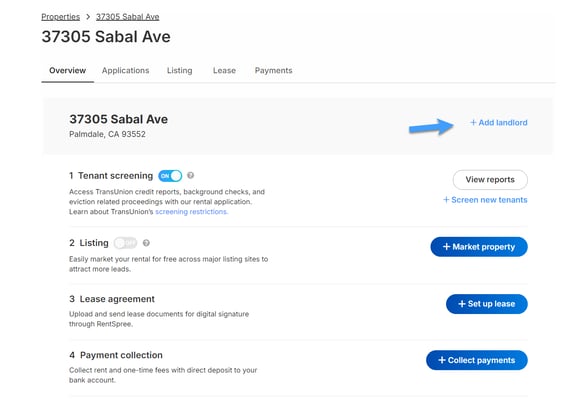Image resolution: width=572 pixels, height=400 pixels.
Task: Click the help icon next to Listing
Action: tap(146, 243)
